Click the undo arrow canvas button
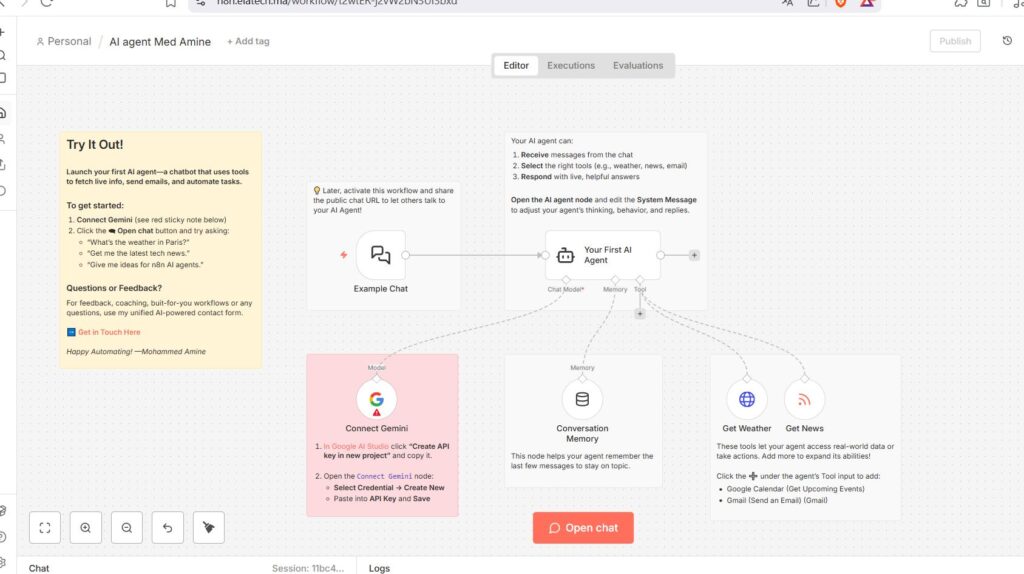Screen dimensions: 1024x574 tap(168, 528)
